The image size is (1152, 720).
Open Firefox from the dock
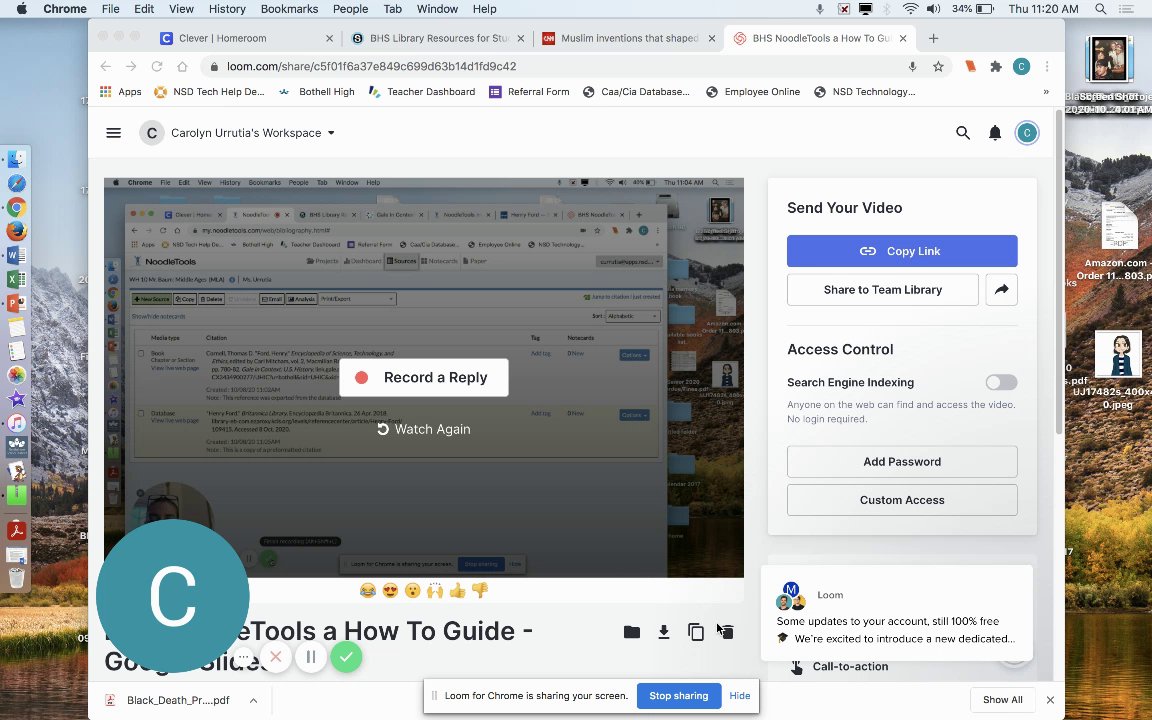tap(16, 231)
